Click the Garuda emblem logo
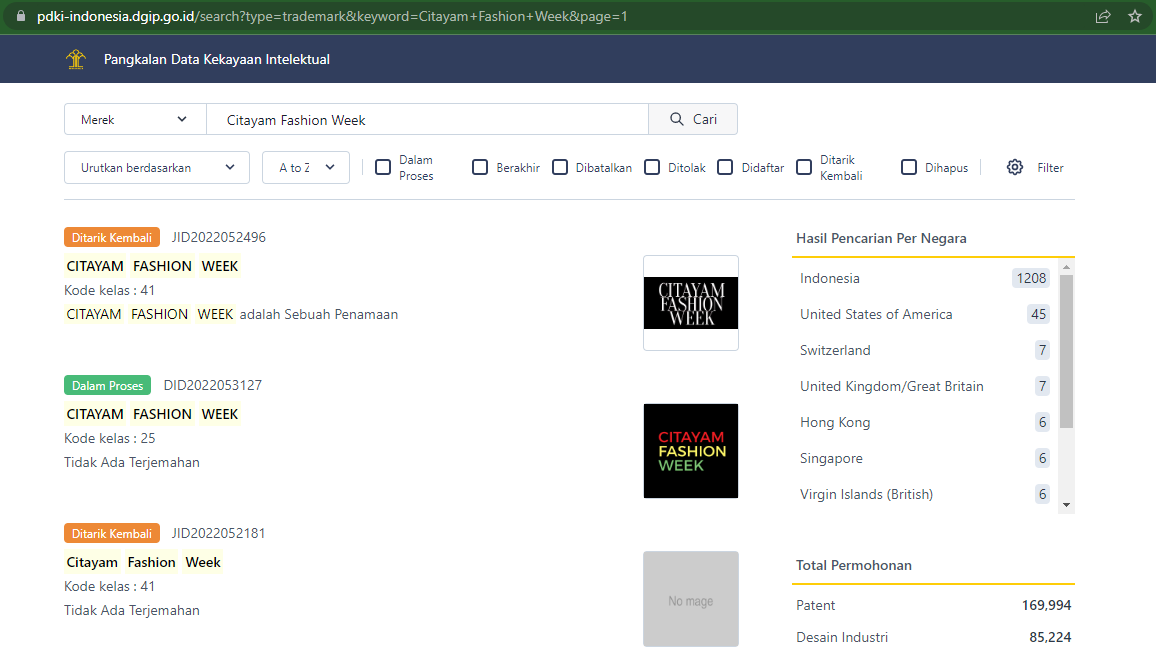The width and height of the screenshot is (1156, 652). [x=76, y=59]
